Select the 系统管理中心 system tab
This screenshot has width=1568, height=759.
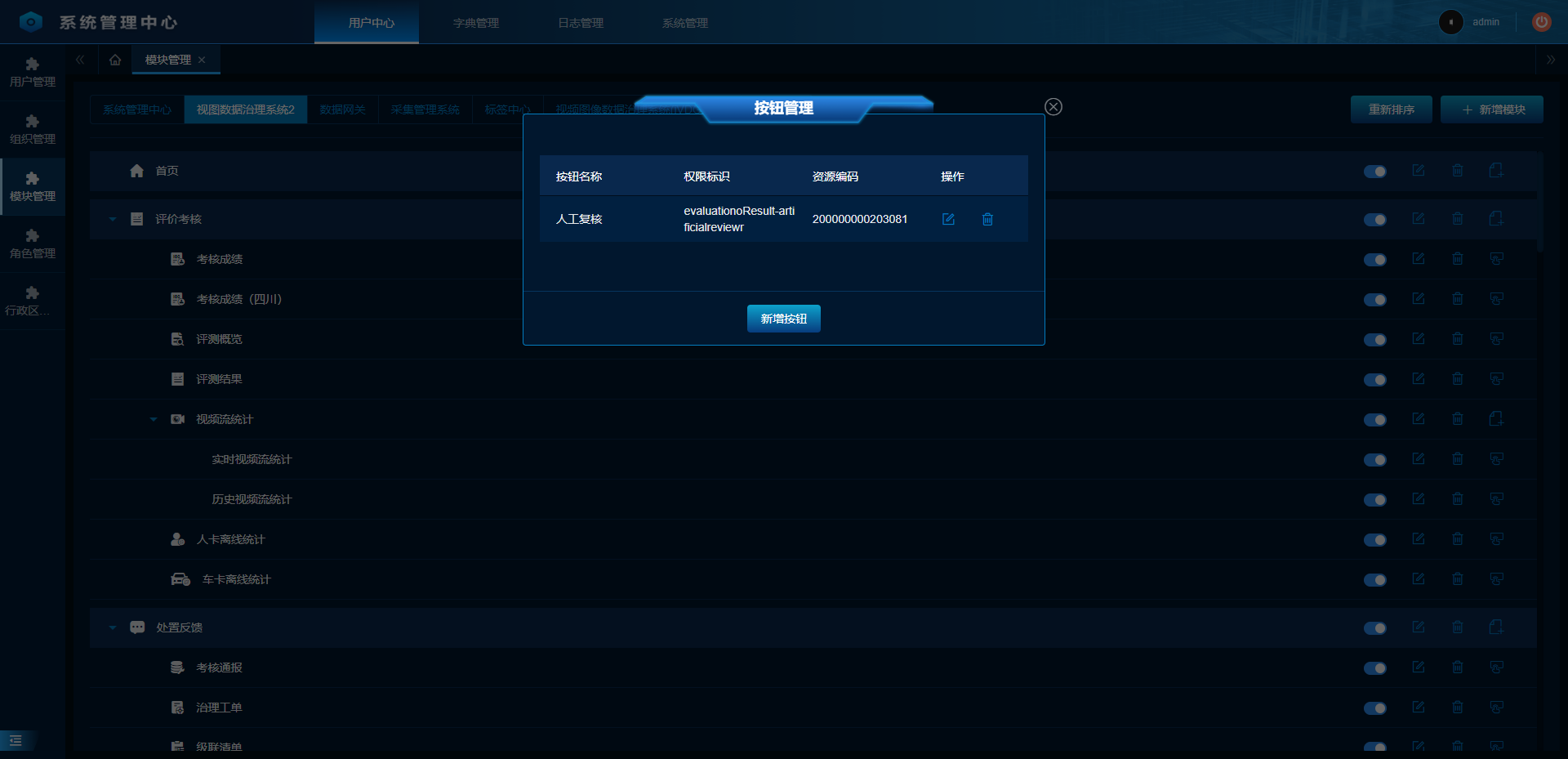coord(137,109)
